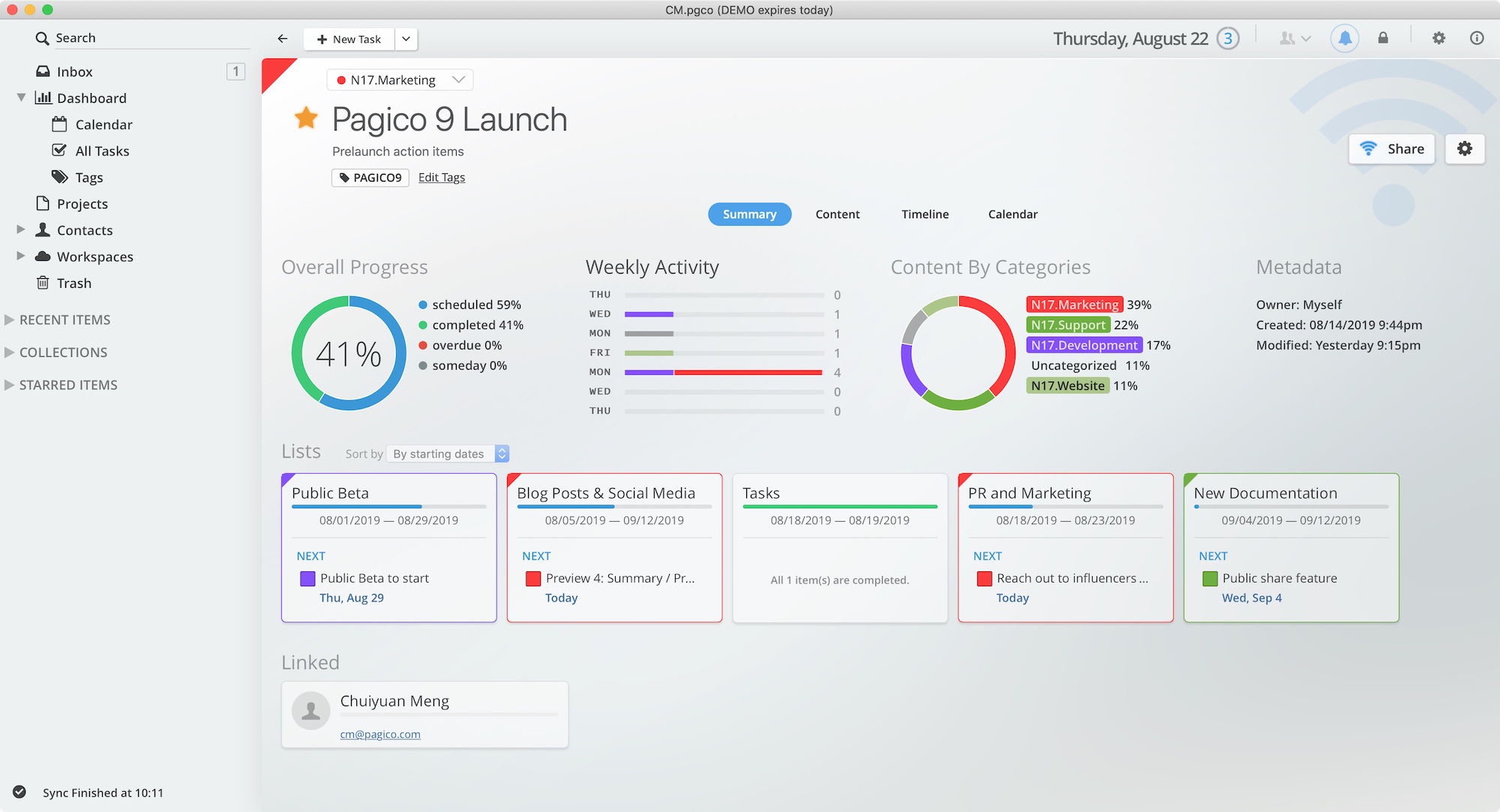Open the Blog Posts & Social Media list
Screen dimensions: 1500x812
614,547
